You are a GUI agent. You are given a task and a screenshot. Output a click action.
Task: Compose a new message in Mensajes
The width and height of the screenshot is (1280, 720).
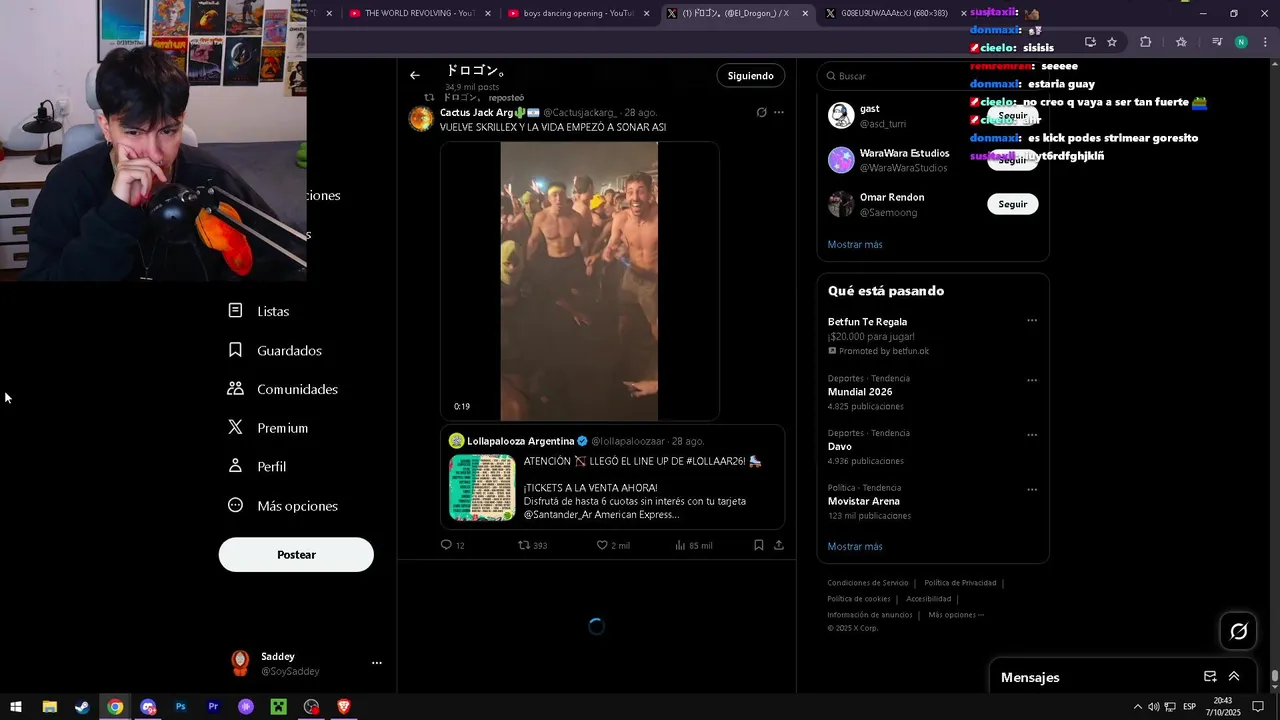[1210, 677]
